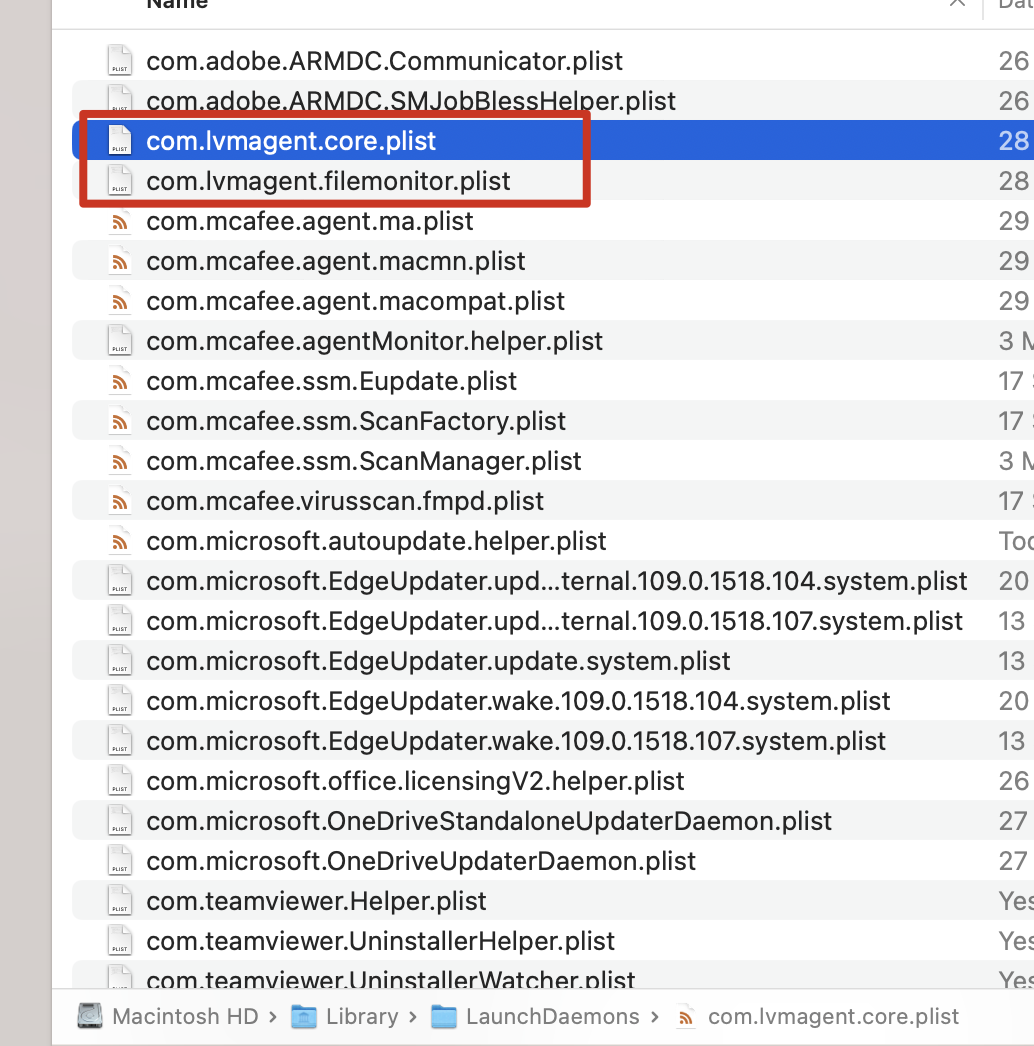The image size is (1034, 1046).
Task: Toggle sort order arrow in Name column header
Action: 957,3
